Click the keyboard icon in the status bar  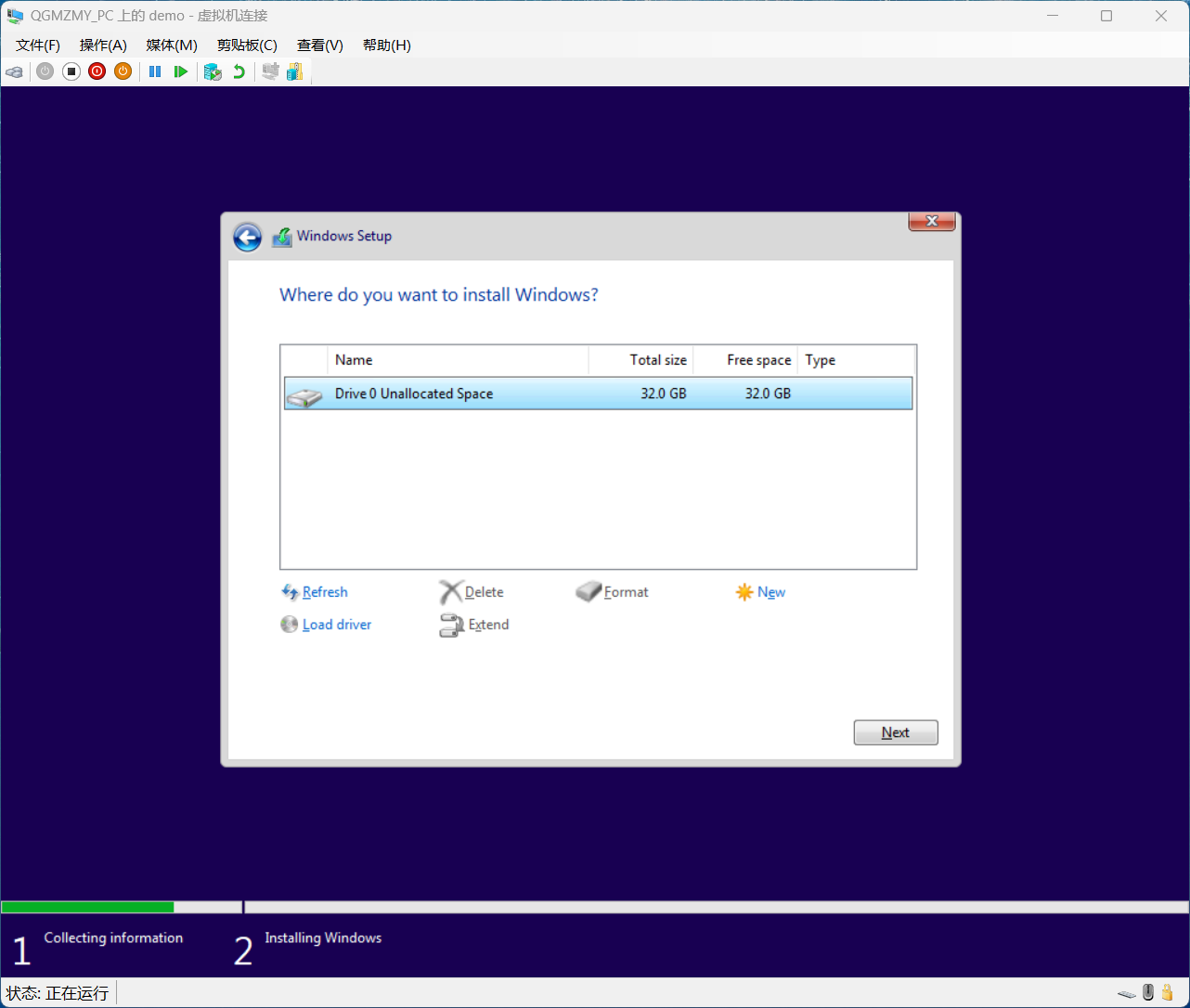[x=1127, y=993]
